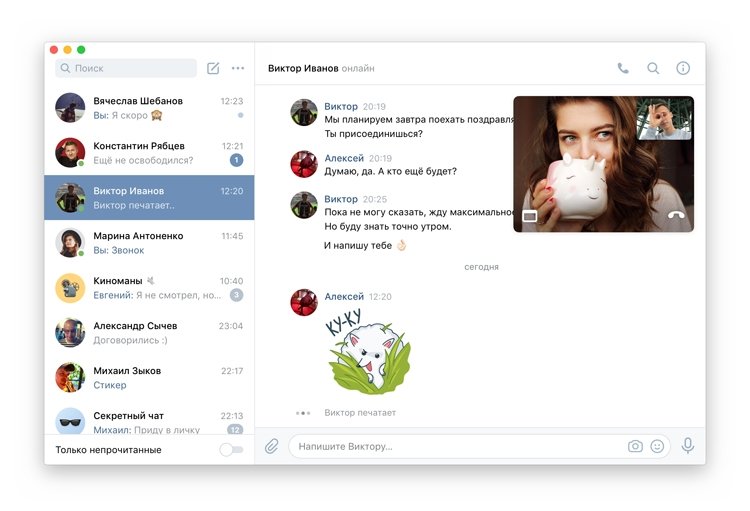750x511 pixels.
Task: Open the Марина Антоненко conversation
Action: tap(149, 243)
